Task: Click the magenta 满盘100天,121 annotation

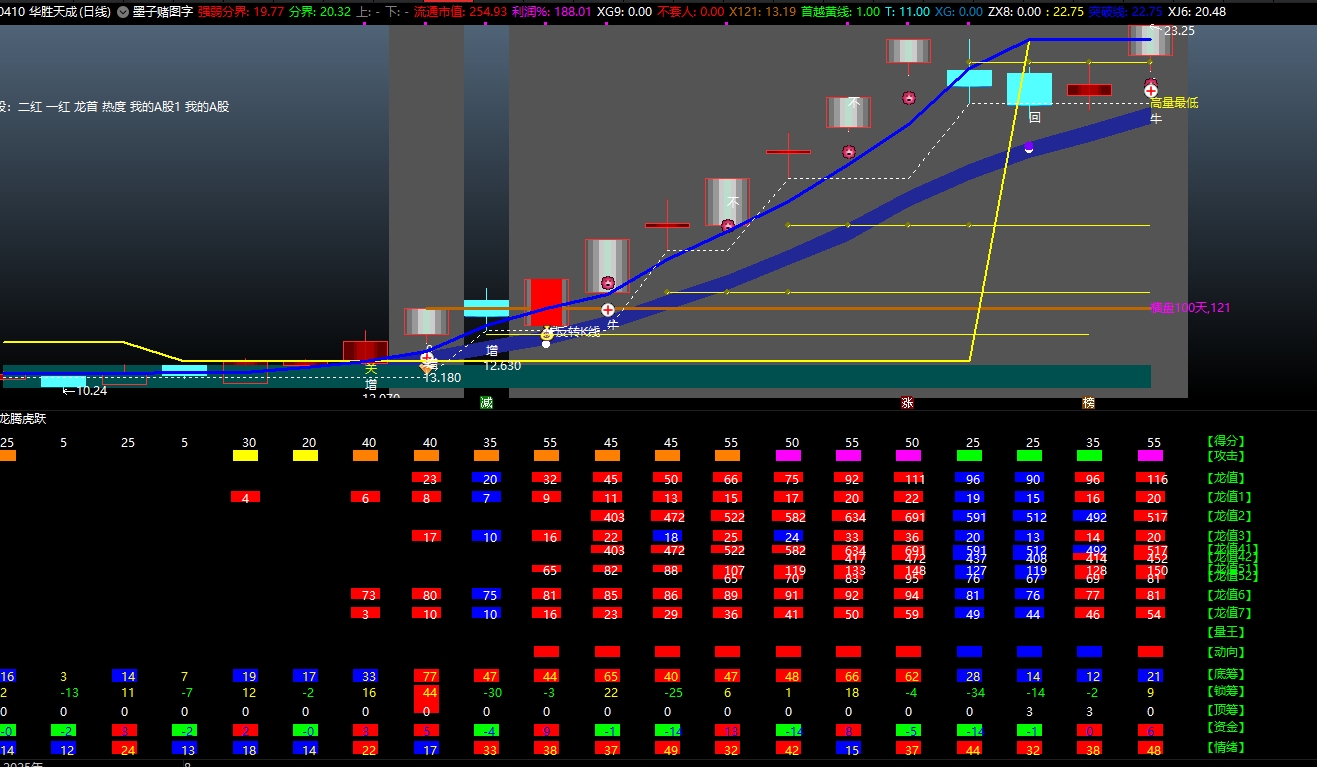Action: 1190,308
